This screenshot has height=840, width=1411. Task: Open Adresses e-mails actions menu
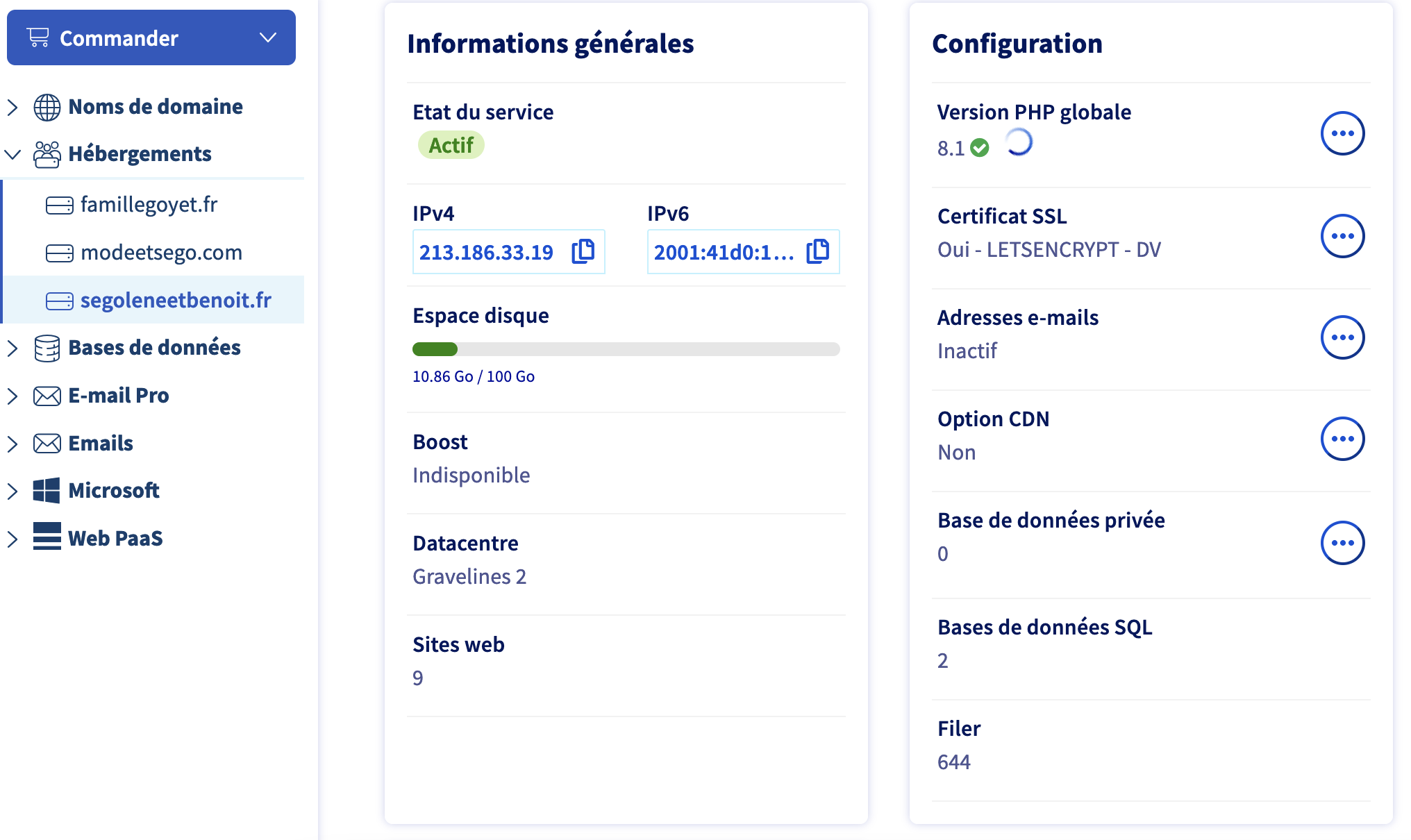(1342, 337)
